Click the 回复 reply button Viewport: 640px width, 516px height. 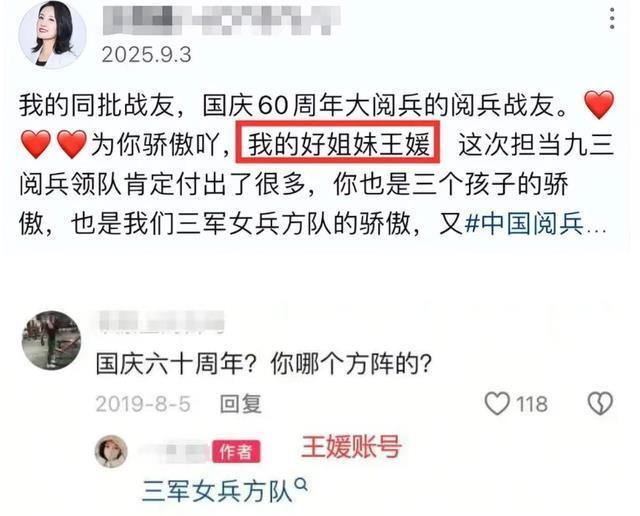coord(241,404)
